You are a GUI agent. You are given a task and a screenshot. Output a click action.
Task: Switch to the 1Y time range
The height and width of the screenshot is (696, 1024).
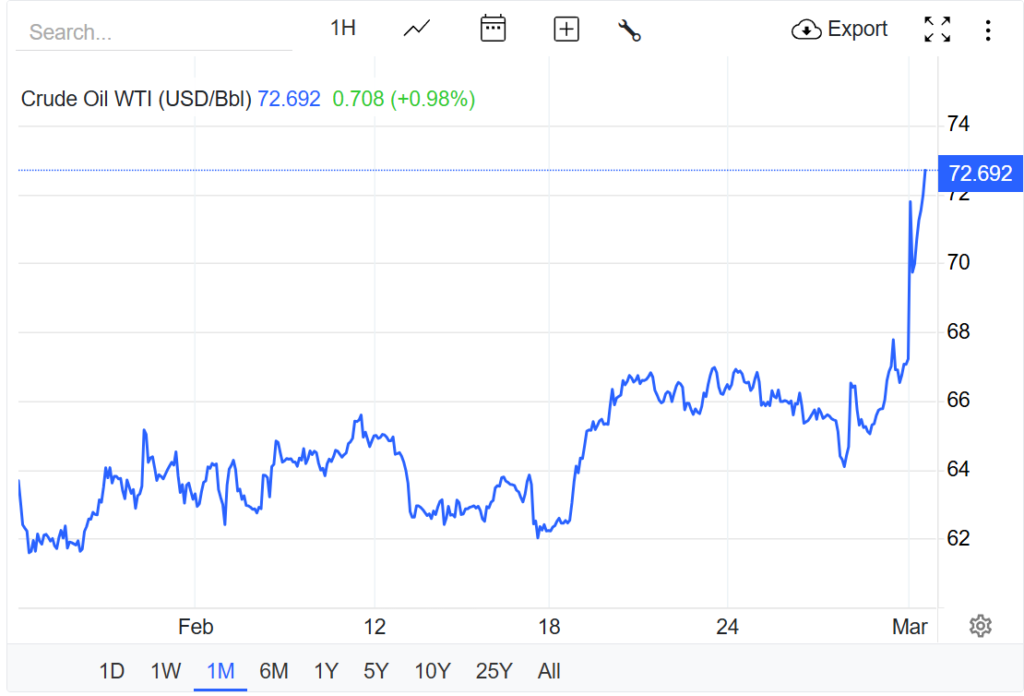click(x=326, y=670)
